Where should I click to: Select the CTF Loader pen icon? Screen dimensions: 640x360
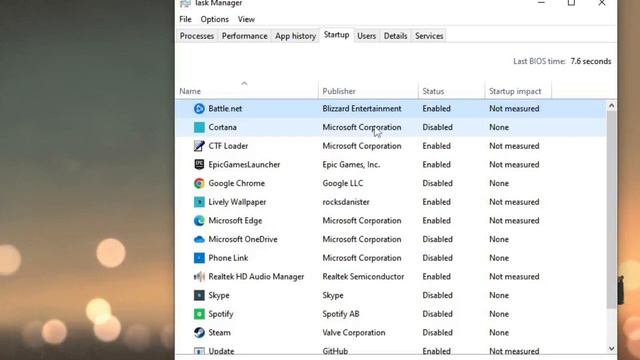point(199,146)
